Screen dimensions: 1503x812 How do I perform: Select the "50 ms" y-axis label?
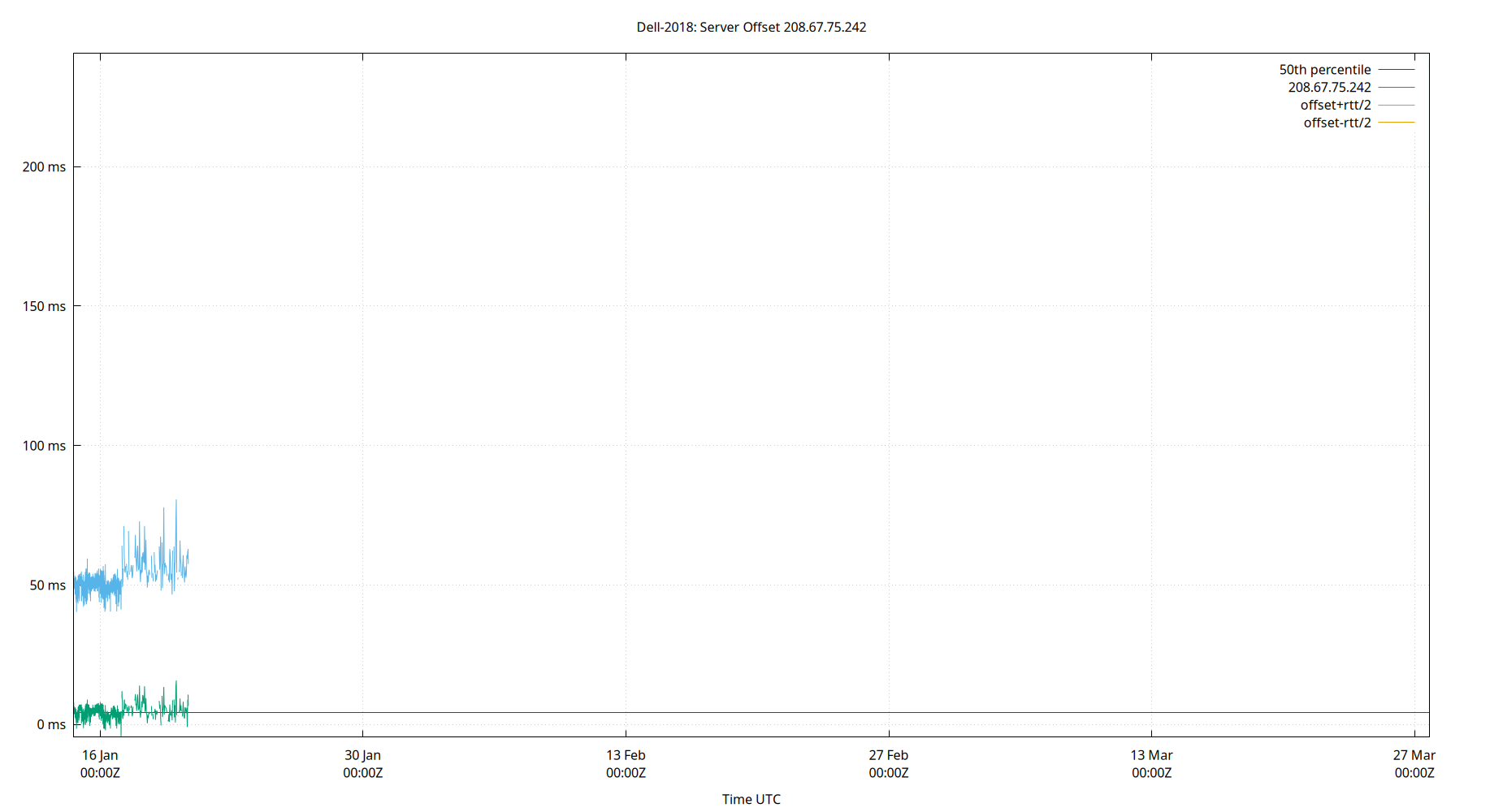(47, 585)
